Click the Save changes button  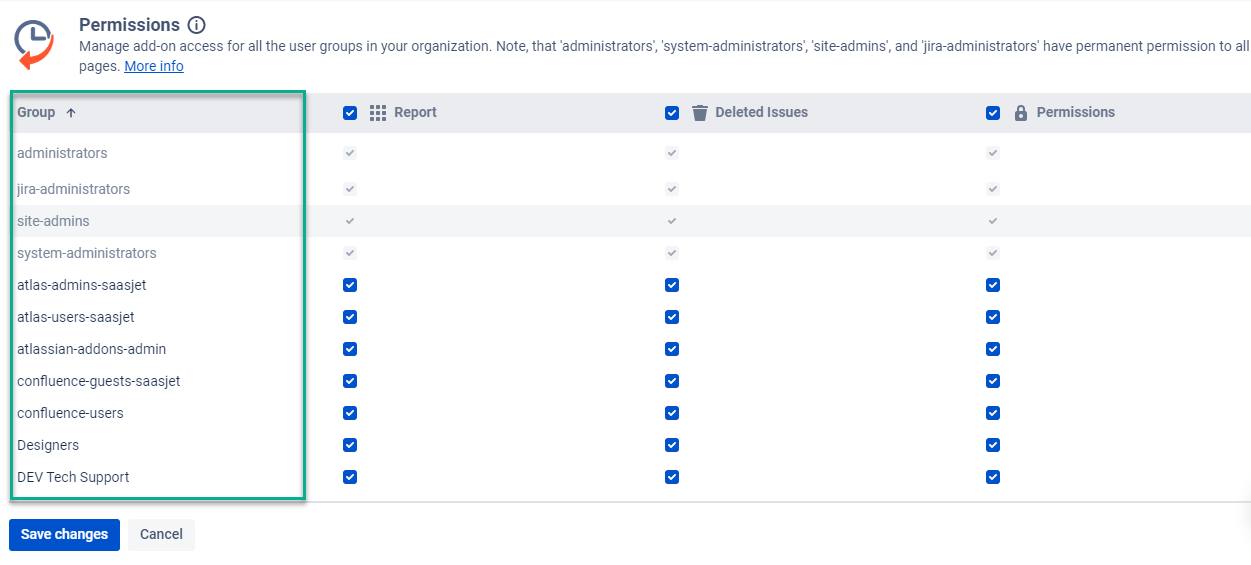pos(64,535)
